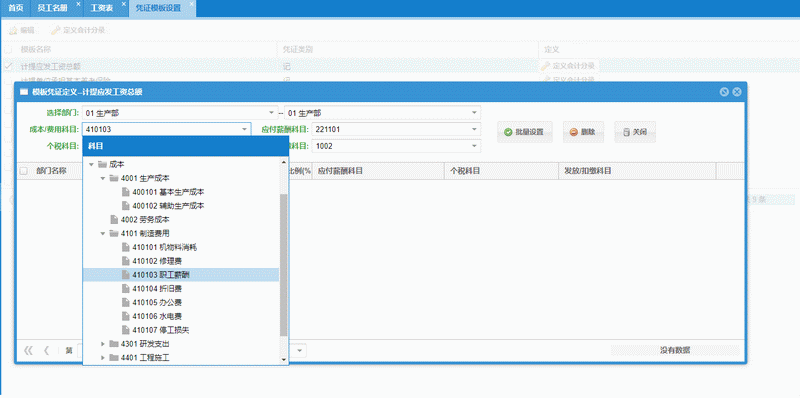
Task: Click the subject tree scrollbar up arrow
Action: [x=284, y=162]
